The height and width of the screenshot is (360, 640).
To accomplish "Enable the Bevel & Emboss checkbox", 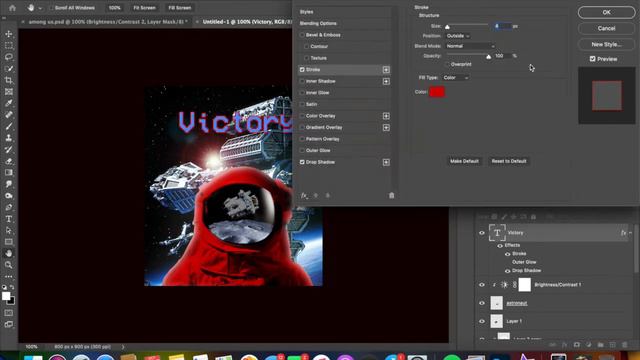I will (302, 35).
